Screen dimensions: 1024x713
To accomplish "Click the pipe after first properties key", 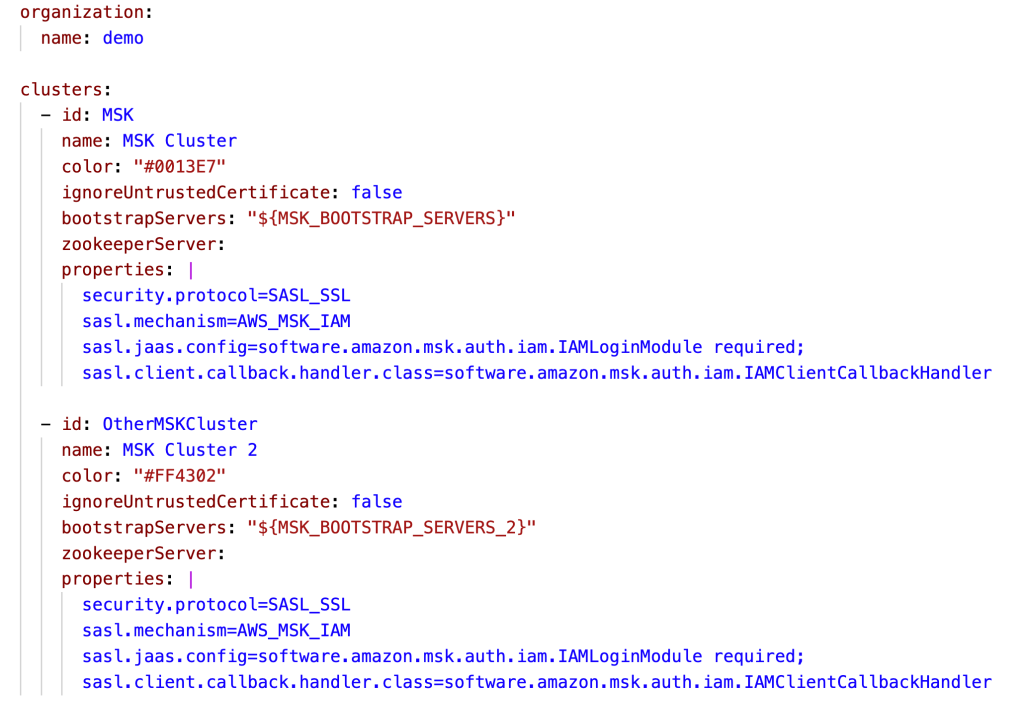I will (191, 270).
